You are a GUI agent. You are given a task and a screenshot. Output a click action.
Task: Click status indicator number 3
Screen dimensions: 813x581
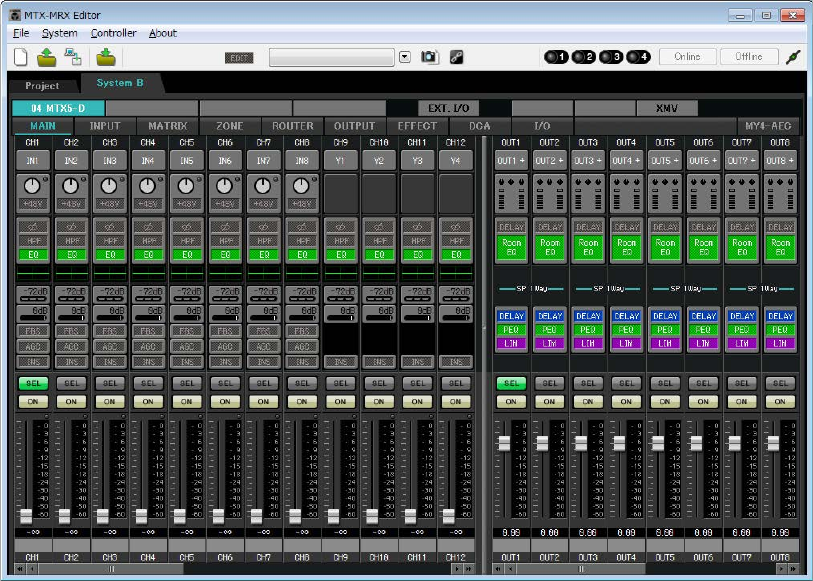coord(611,57)
